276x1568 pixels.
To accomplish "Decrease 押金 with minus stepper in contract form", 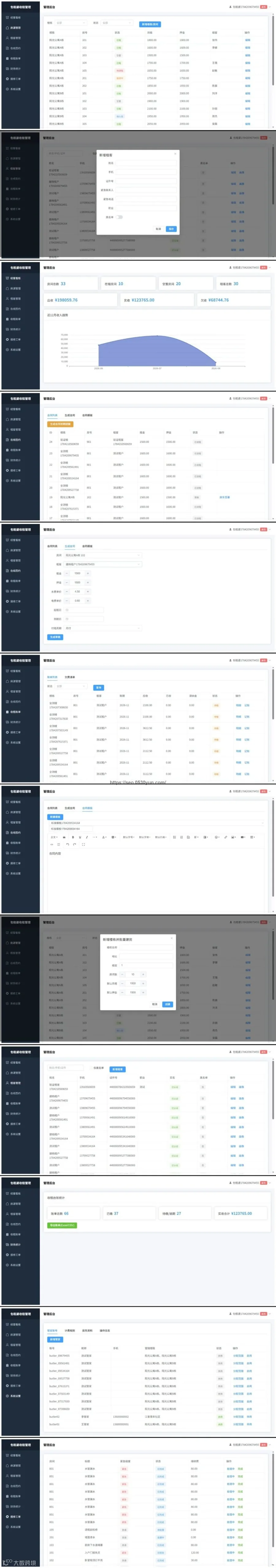I will [67, 583].
